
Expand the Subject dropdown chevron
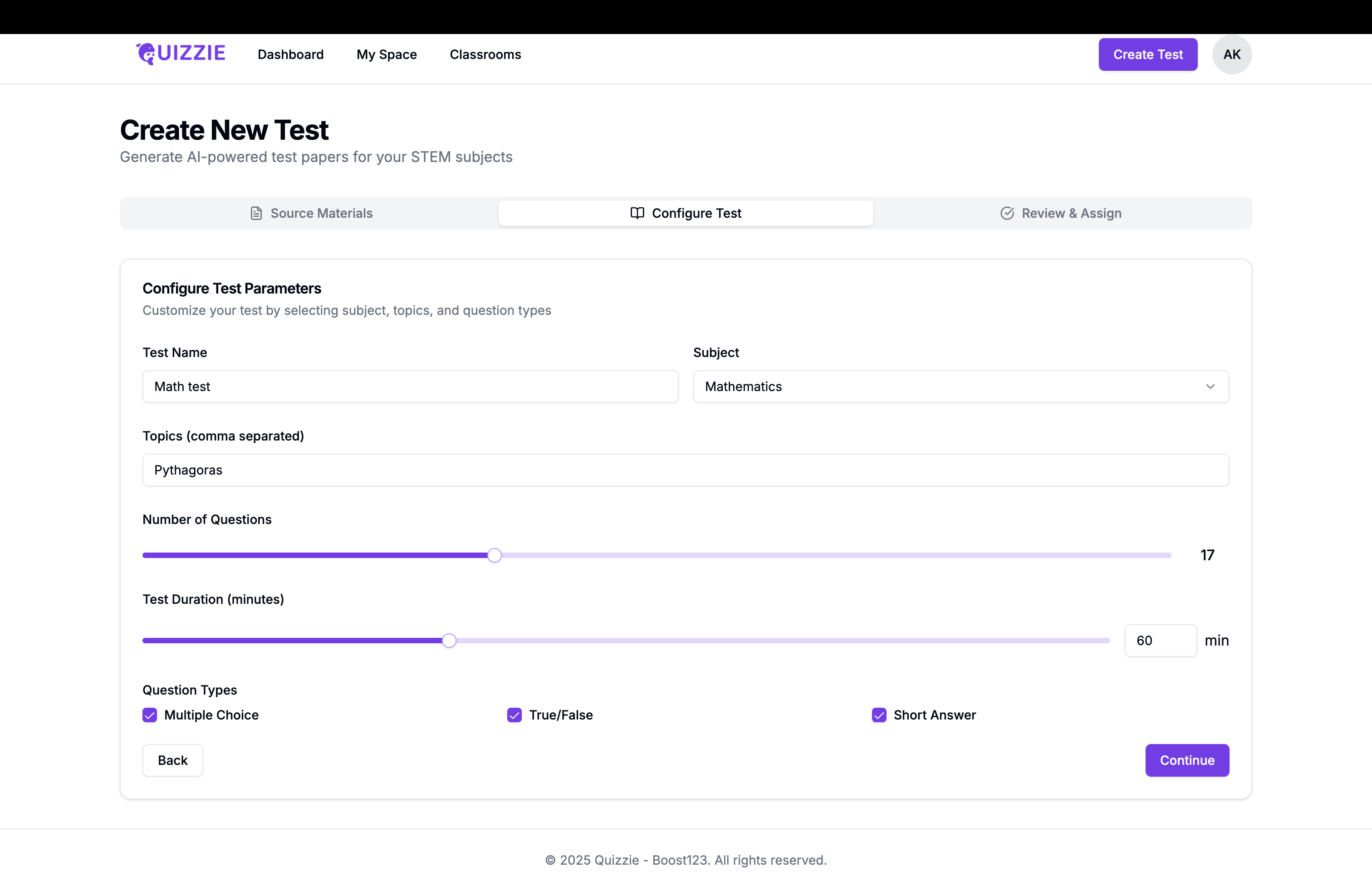pyautogui.click(x=1210, y=386)
